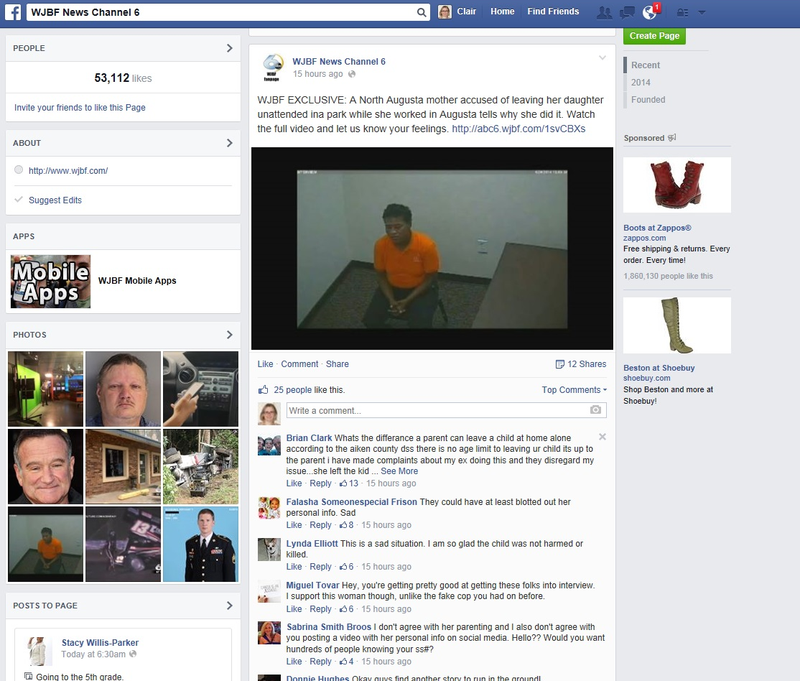This screenshot has width=800, height=681.
Task: Click like count icon on Sabrina comment
Action: pyautogui.click(x=343, y=662)
